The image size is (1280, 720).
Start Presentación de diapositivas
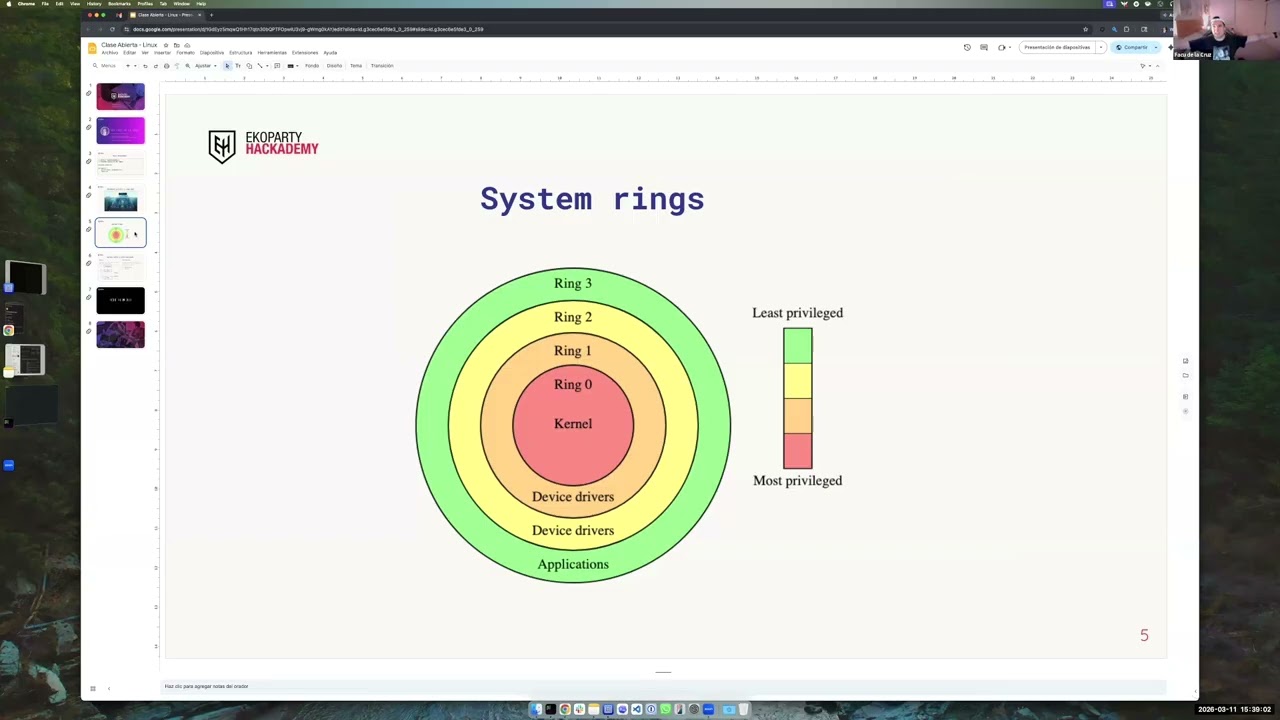[1057, 47]
